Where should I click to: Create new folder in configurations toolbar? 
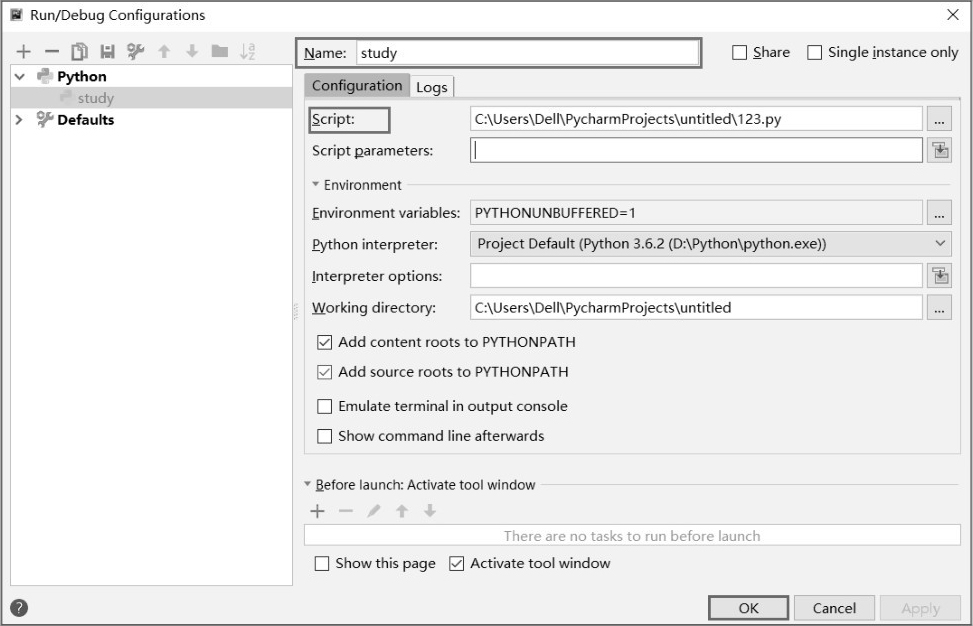click(x=220, y=51)
